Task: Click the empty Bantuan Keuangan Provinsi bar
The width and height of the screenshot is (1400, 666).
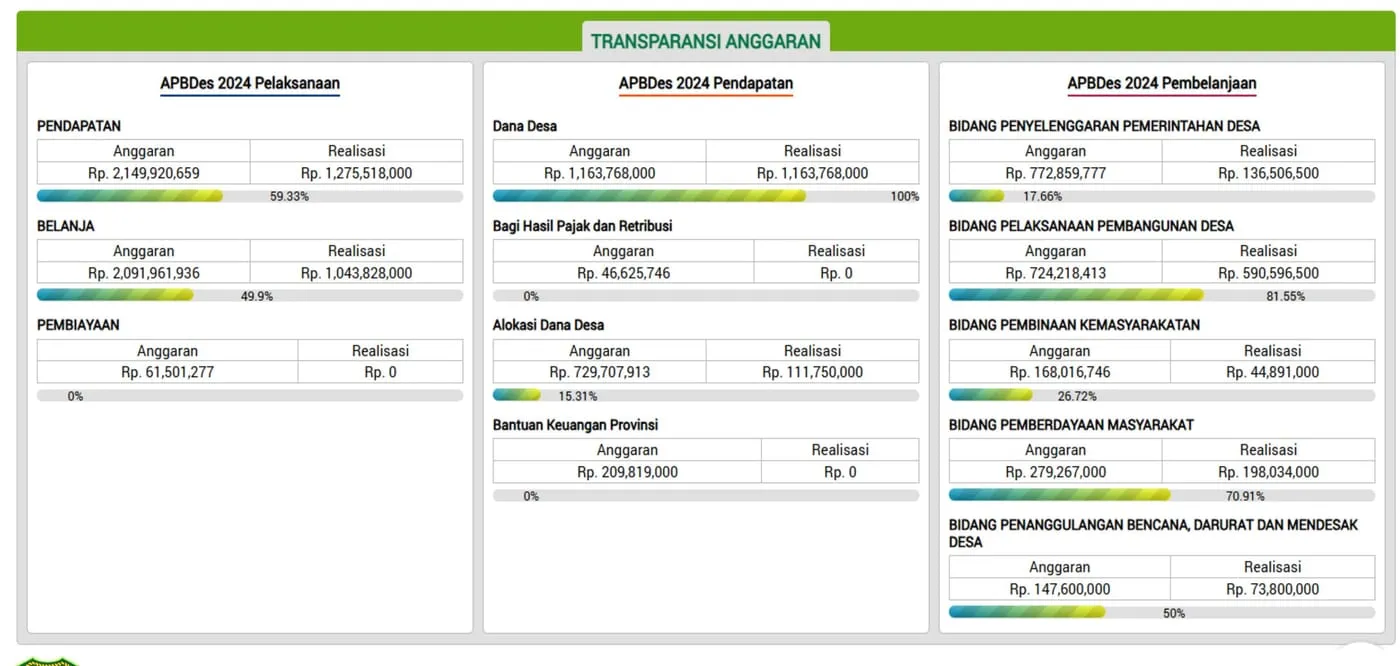Action: 706,495
